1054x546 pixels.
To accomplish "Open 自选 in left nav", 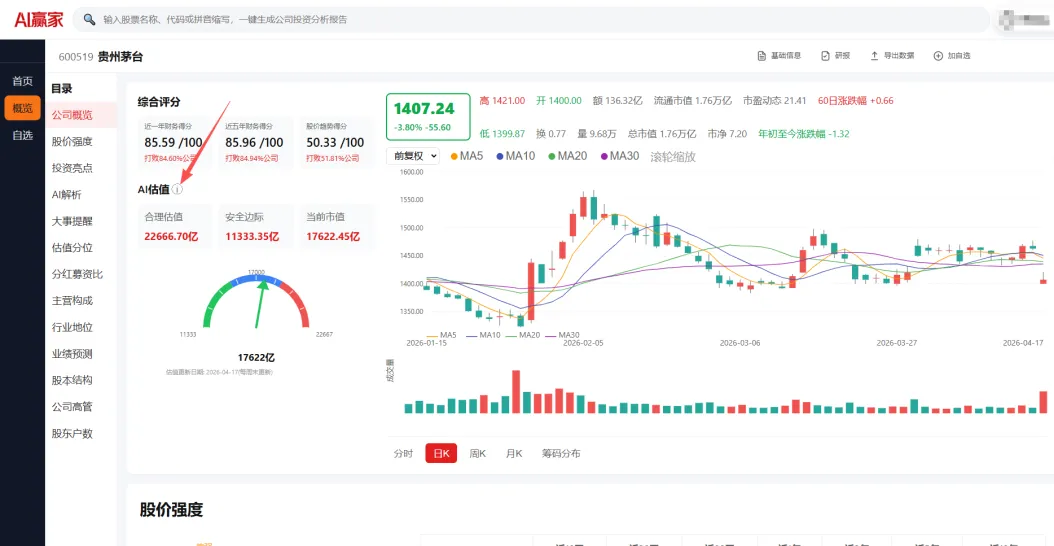I will point(22,135).
